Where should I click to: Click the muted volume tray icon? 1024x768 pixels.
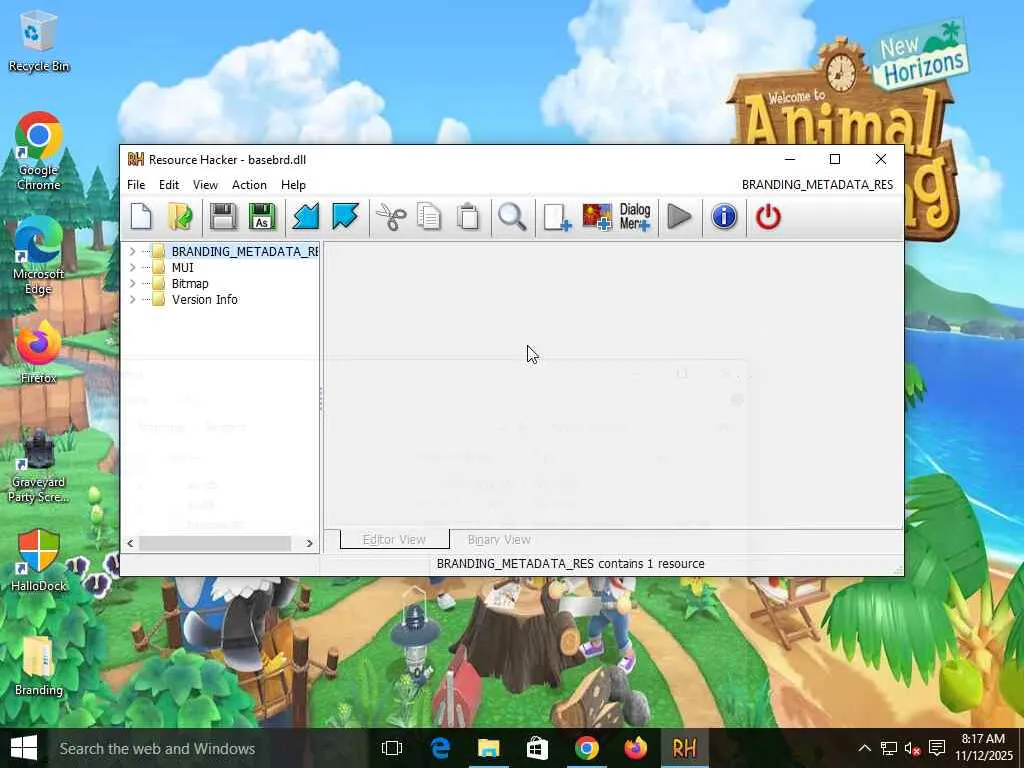click(x=912, y=748)
